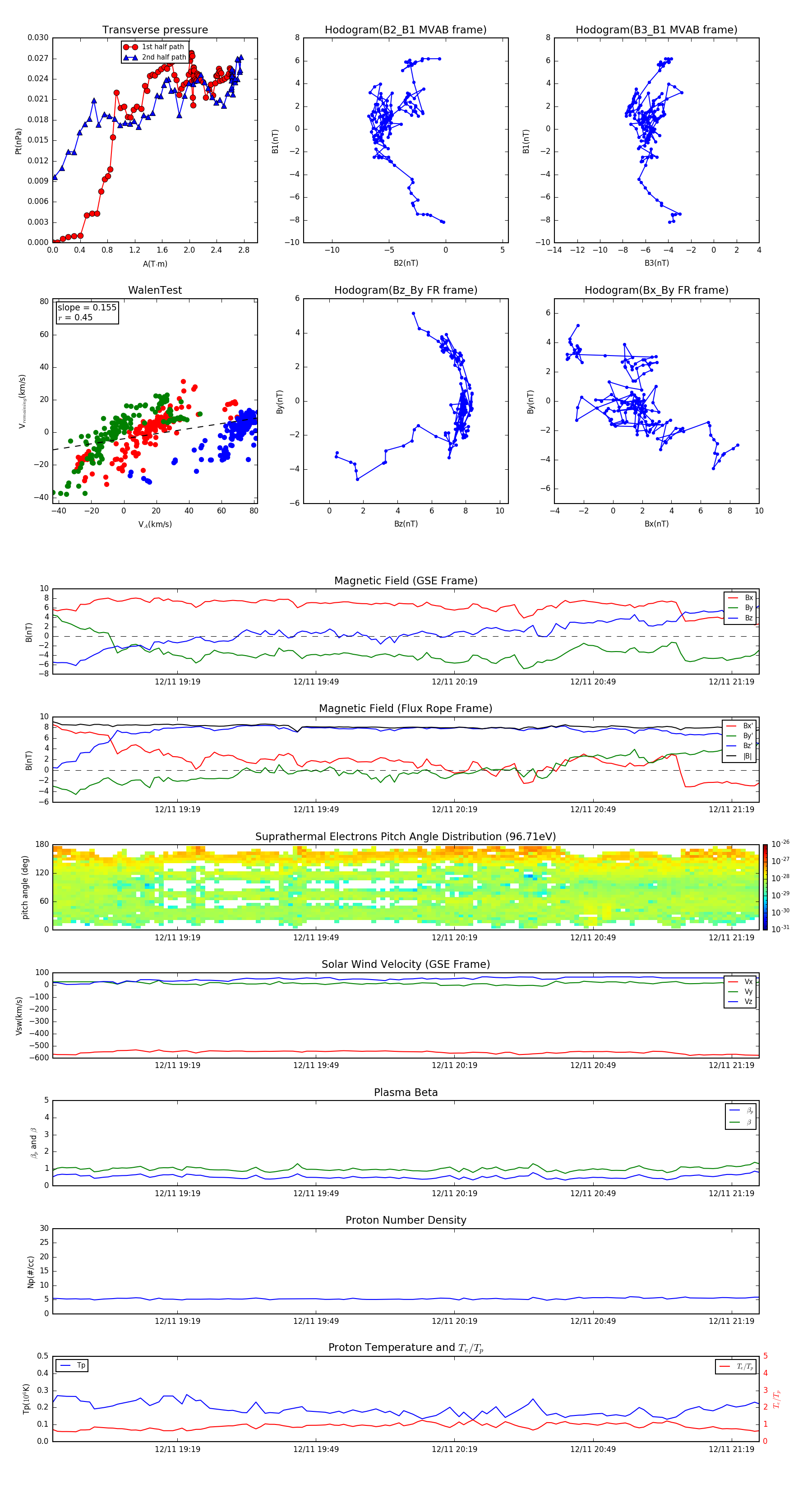
Task: Click the 'Transverse pressure' plot title
Action: tap(155, 30)
